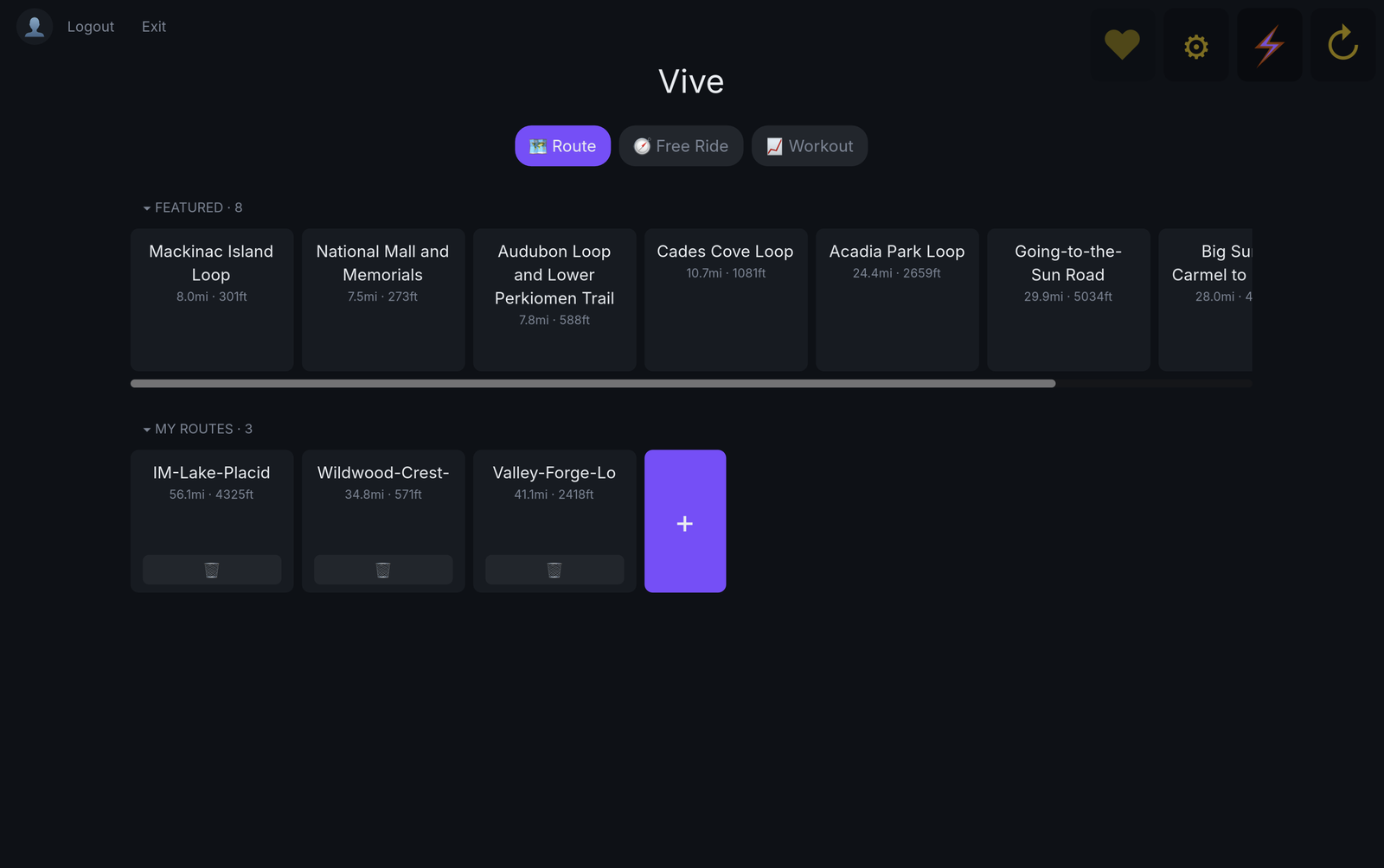Click the user profile avatar icon

(x=35, y=27)
